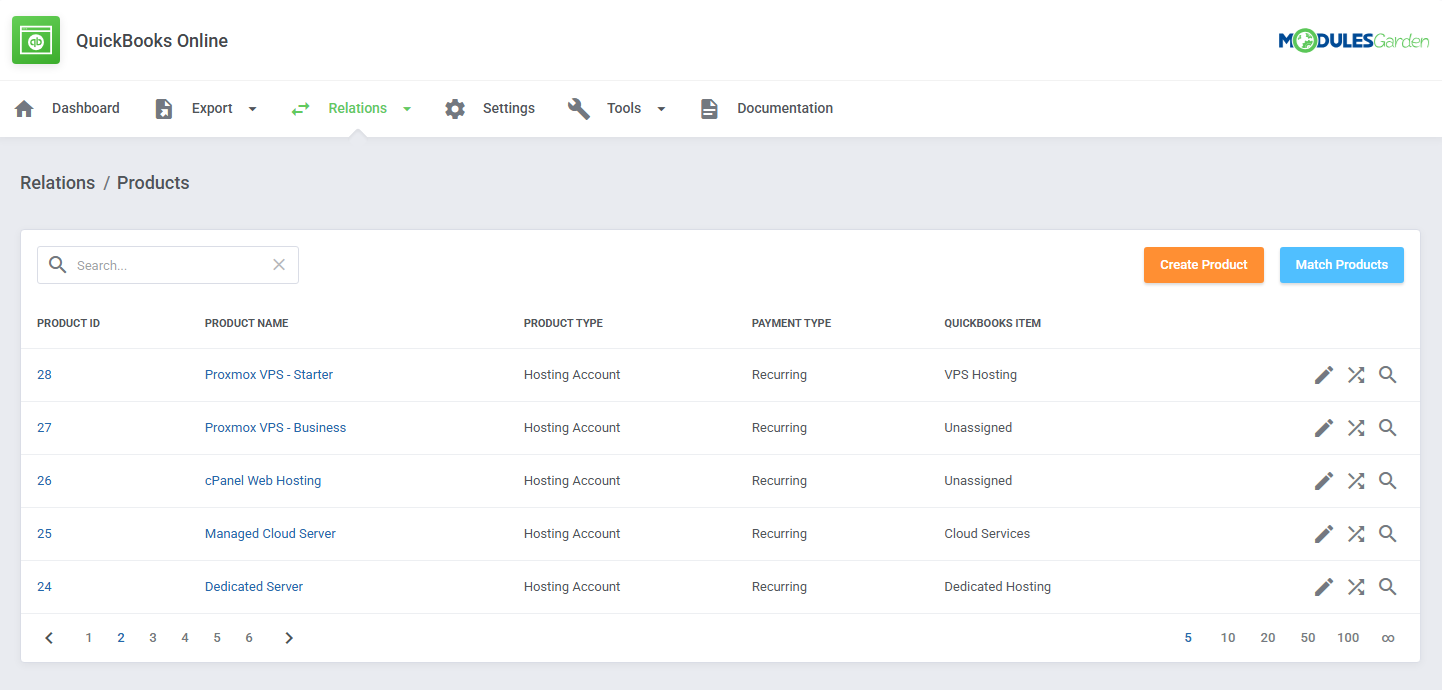Viewport: 1442px width, 690px height.
Task: Click product ID 28 link
Action: 44,375
